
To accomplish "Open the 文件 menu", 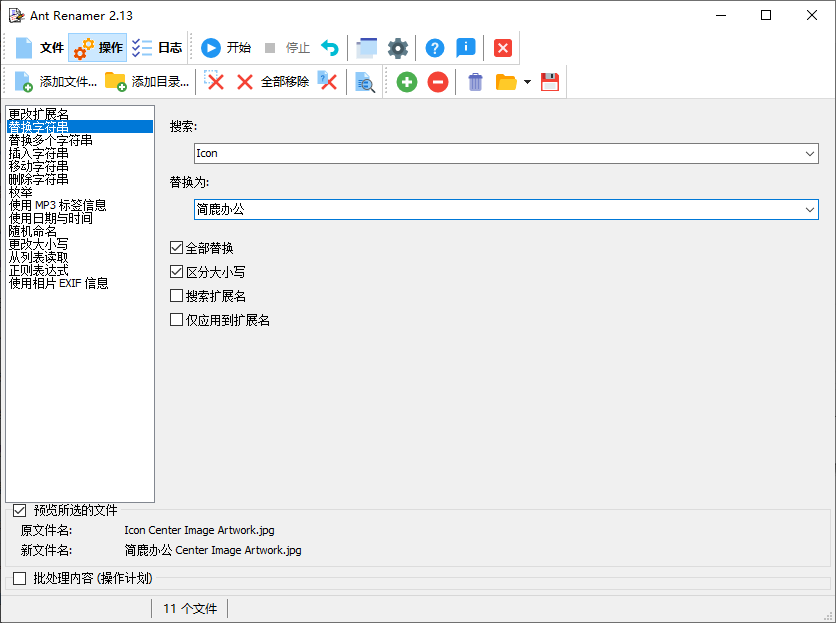I will tap(44, 47).
